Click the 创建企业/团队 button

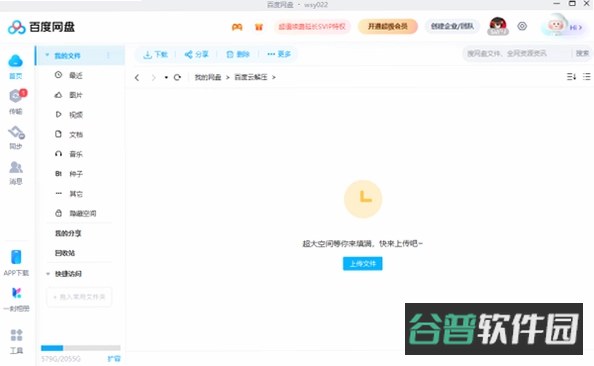(452, 26)
